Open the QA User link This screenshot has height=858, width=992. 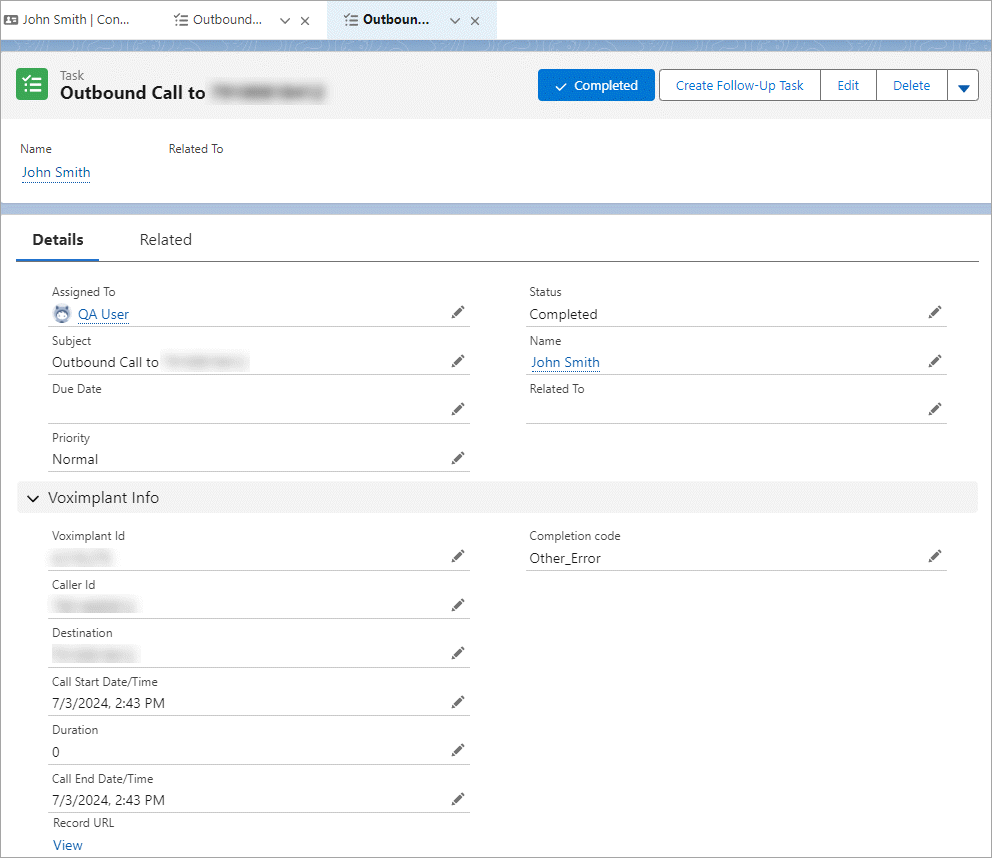click(x=103, y=314)
